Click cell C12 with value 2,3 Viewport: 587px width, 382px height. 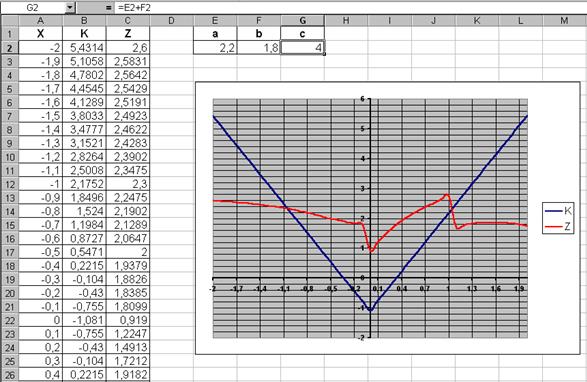point(128,184)
